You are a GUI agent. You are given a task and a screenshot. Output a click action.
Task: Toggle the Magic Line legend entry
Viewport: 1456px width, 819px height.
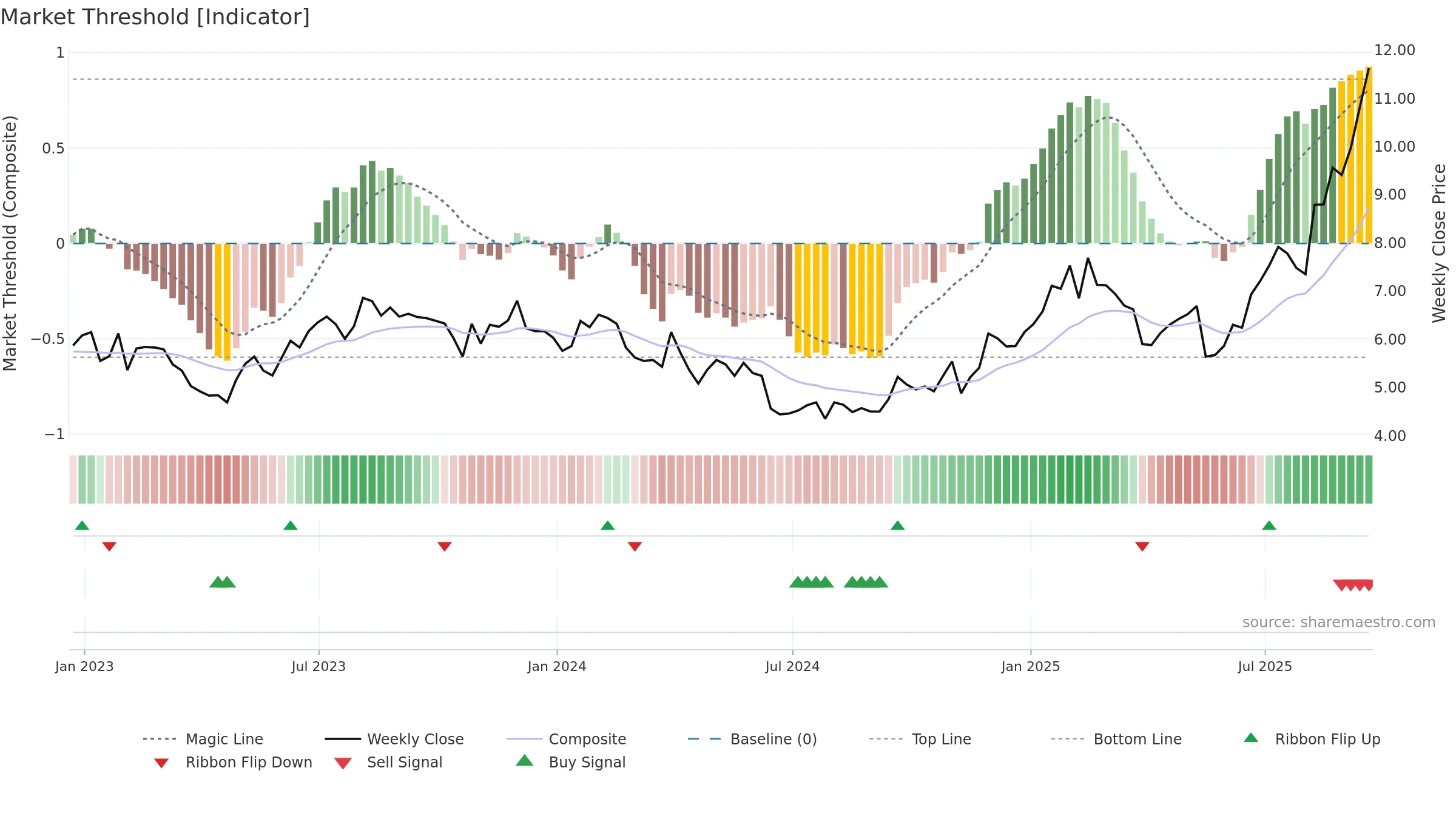[203, 739]
